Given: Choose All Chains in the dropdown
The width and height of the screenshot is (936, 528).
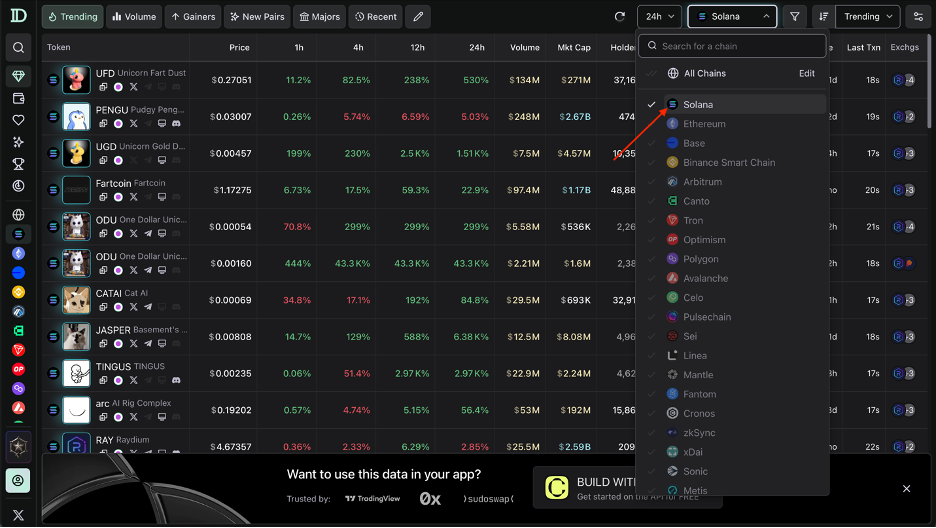Looking at the screenshot, I should [704, 73].
